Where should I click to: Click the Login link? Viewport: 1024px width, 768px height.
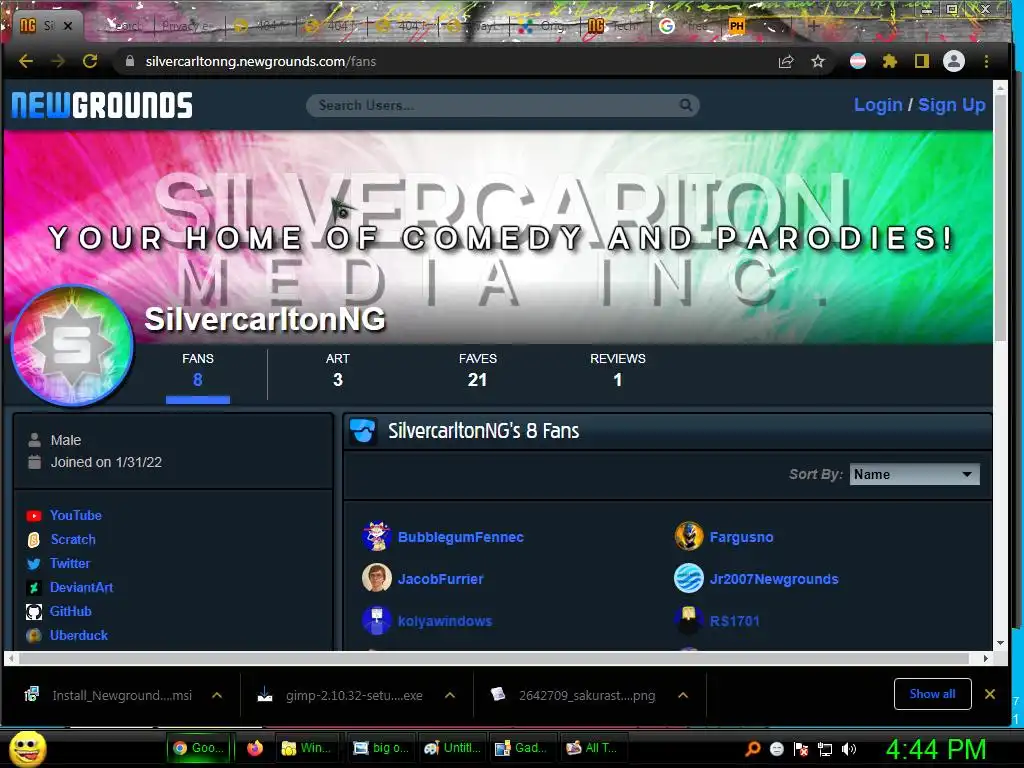point(878,105)
